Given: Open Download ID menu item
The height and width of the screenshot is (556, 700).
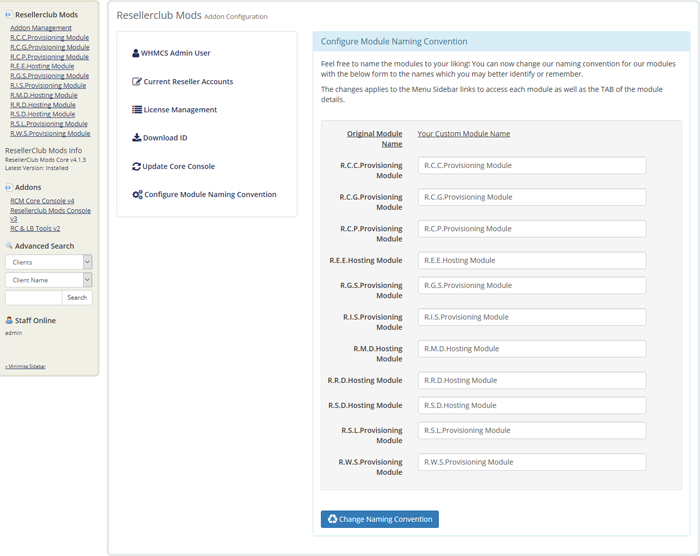Looking at the screenshot, I should [x=160, y=138].
